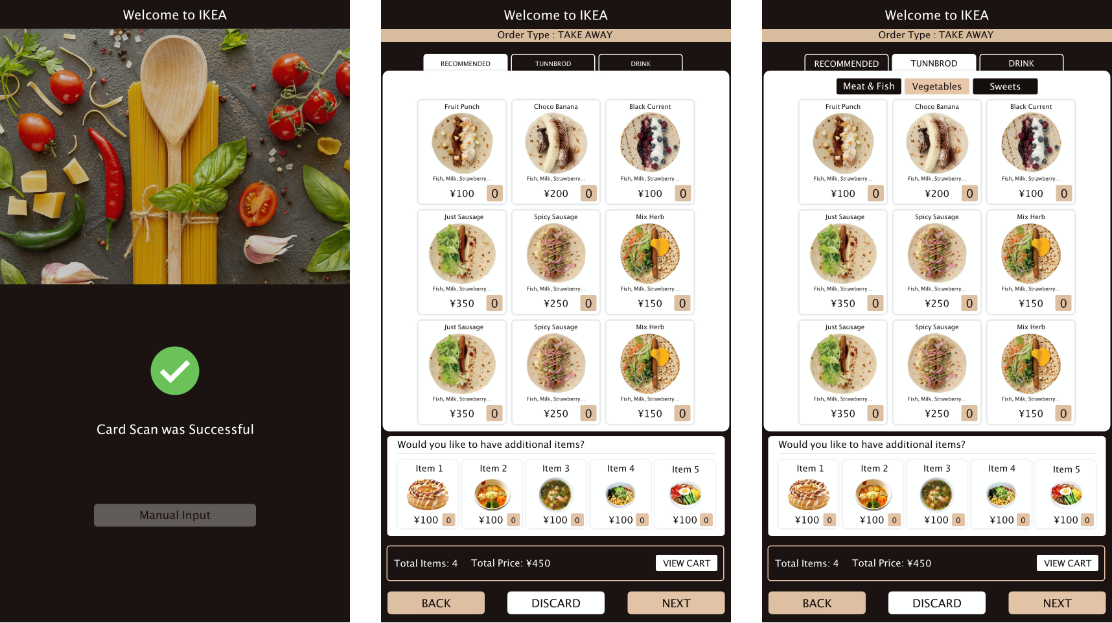Click the Choco Banana quantity box below the Vegetables filter
The image size is (1112, 623).
tap(969, 193)
